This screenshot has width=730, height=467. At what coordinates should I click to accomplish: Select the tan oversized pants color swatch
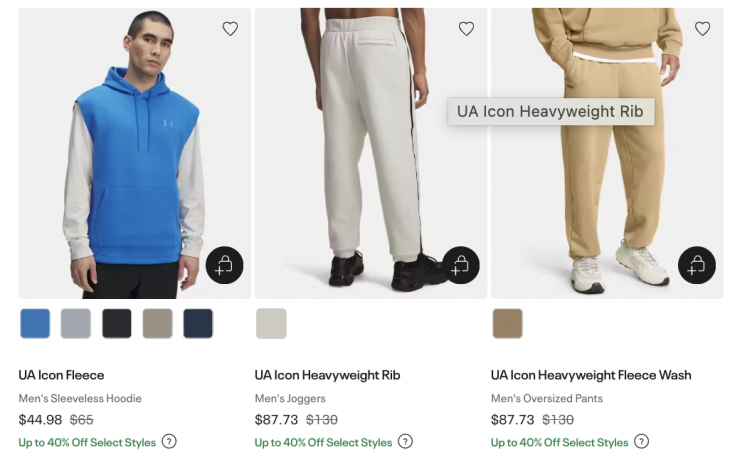(x=507, y=323)
